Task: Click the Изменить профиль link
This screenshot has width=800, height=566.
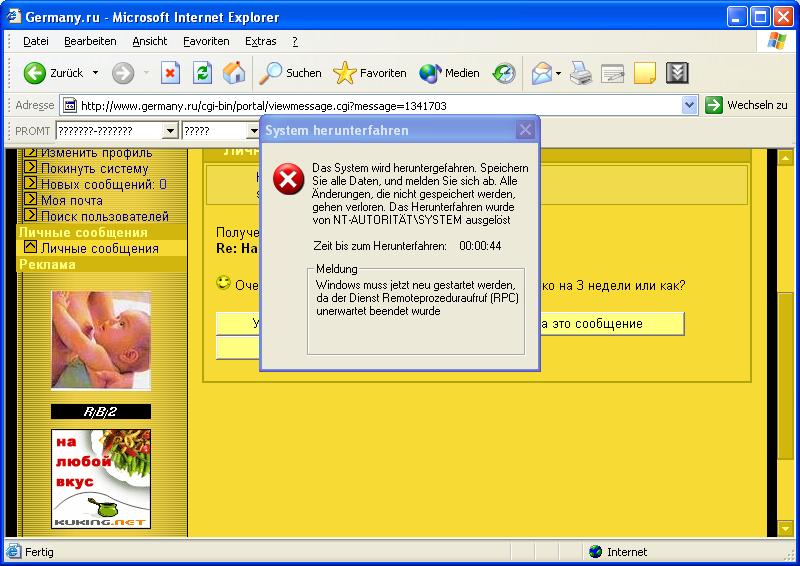Action: pos(96,153)
